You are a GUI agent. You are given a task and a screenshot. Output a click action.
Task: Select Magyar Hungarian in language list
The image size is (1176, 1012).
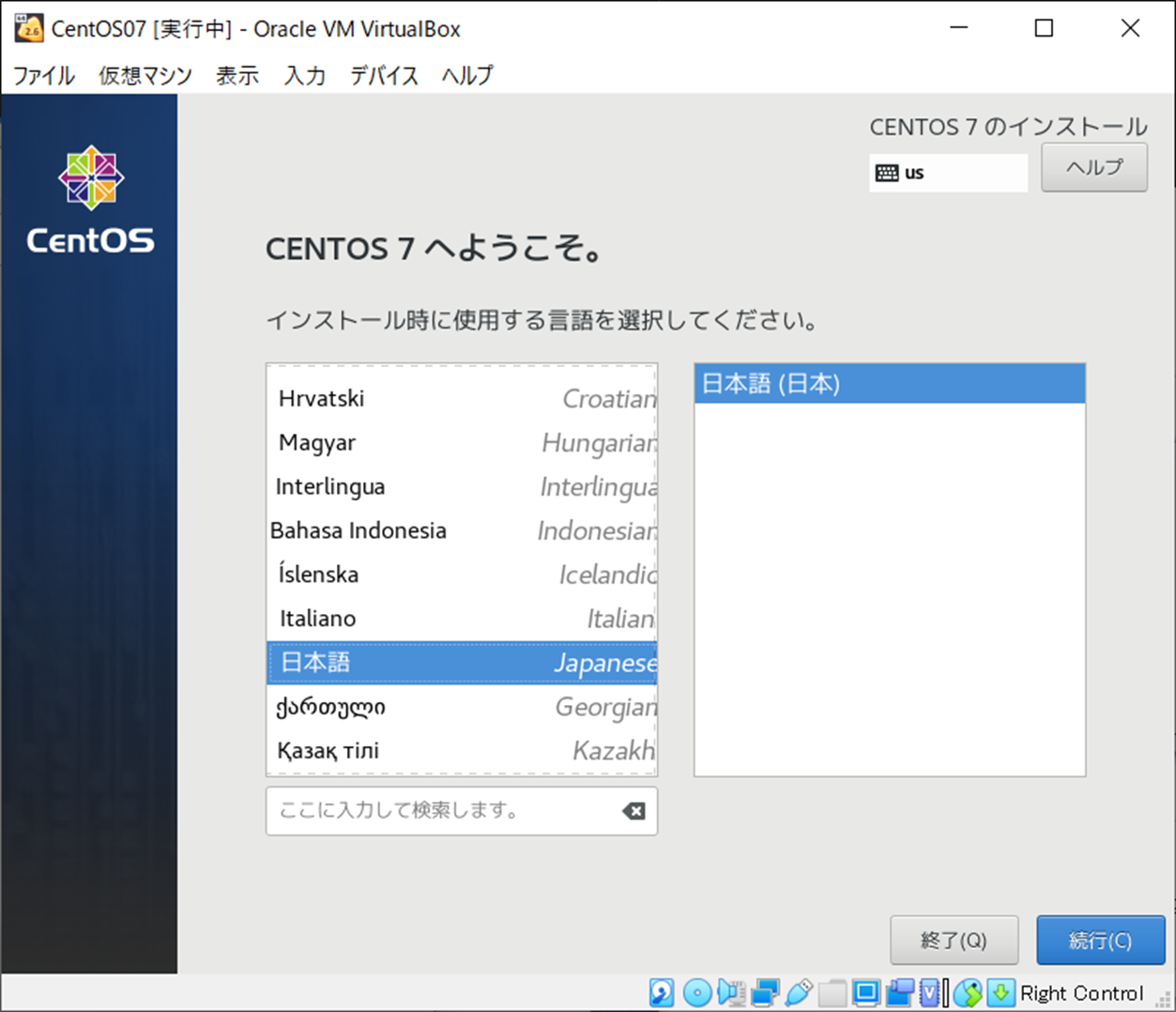pyautogui.click(x=462, y=443)
